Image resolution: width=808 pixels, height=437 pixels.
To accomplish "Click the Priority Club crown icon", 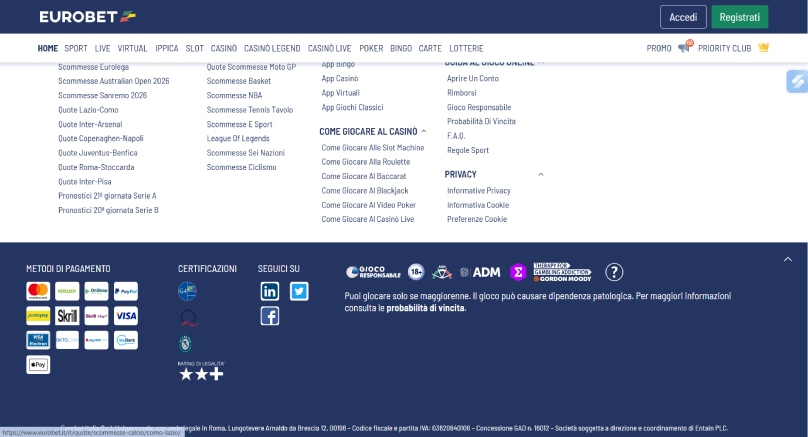I will pos(763,47).
